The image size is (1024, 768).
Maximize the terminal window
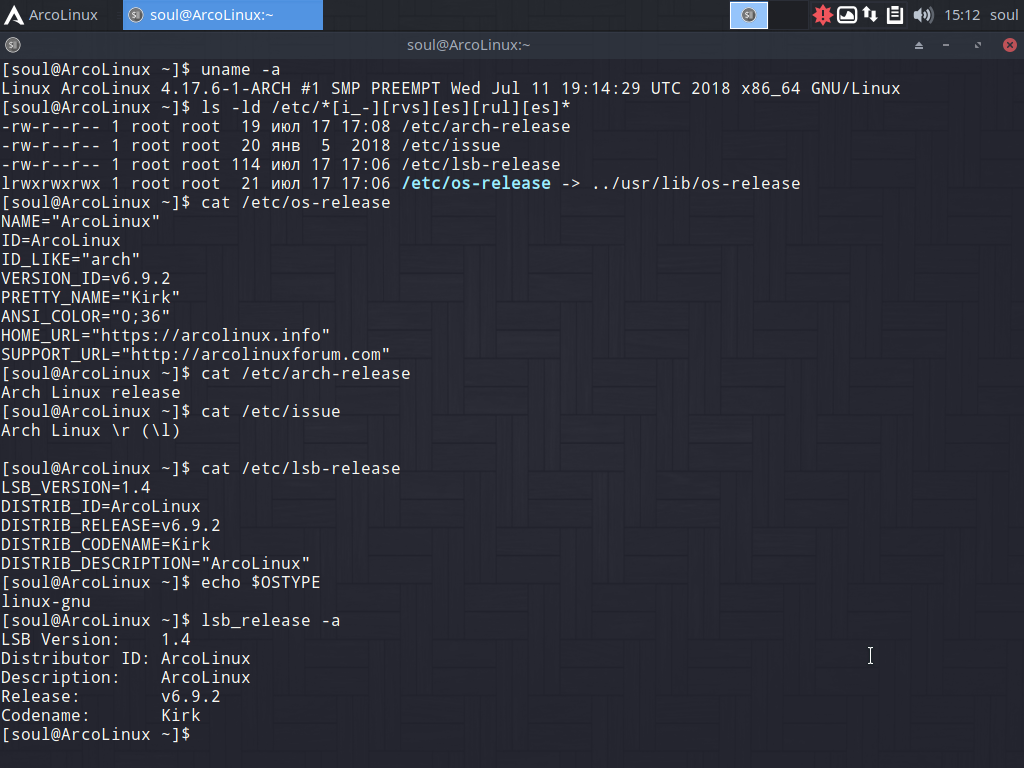coord(978,45)
